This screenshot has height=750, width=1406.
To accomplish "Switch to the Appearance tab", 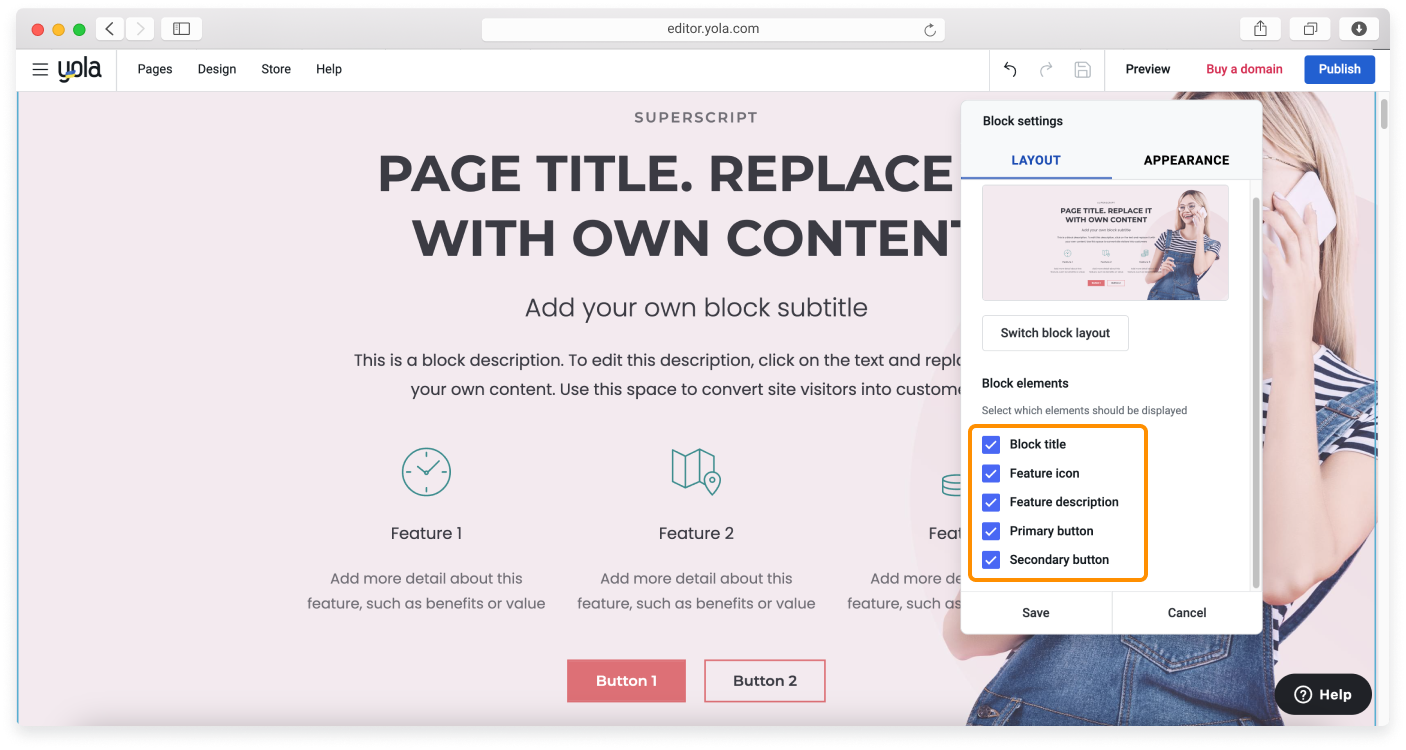I will pyautogui.click(x=1186, y=160).
